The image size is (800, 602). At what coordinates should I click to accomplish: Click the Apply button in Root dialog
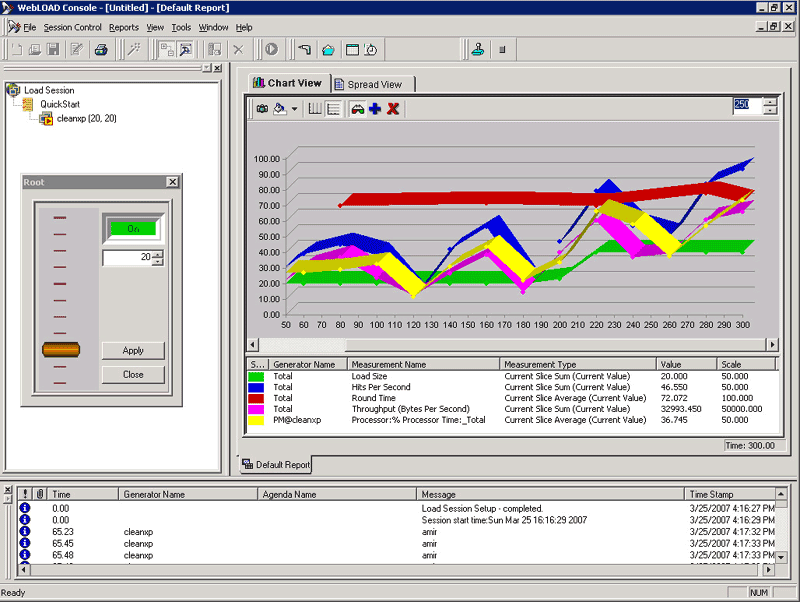[x=133, y=351]
